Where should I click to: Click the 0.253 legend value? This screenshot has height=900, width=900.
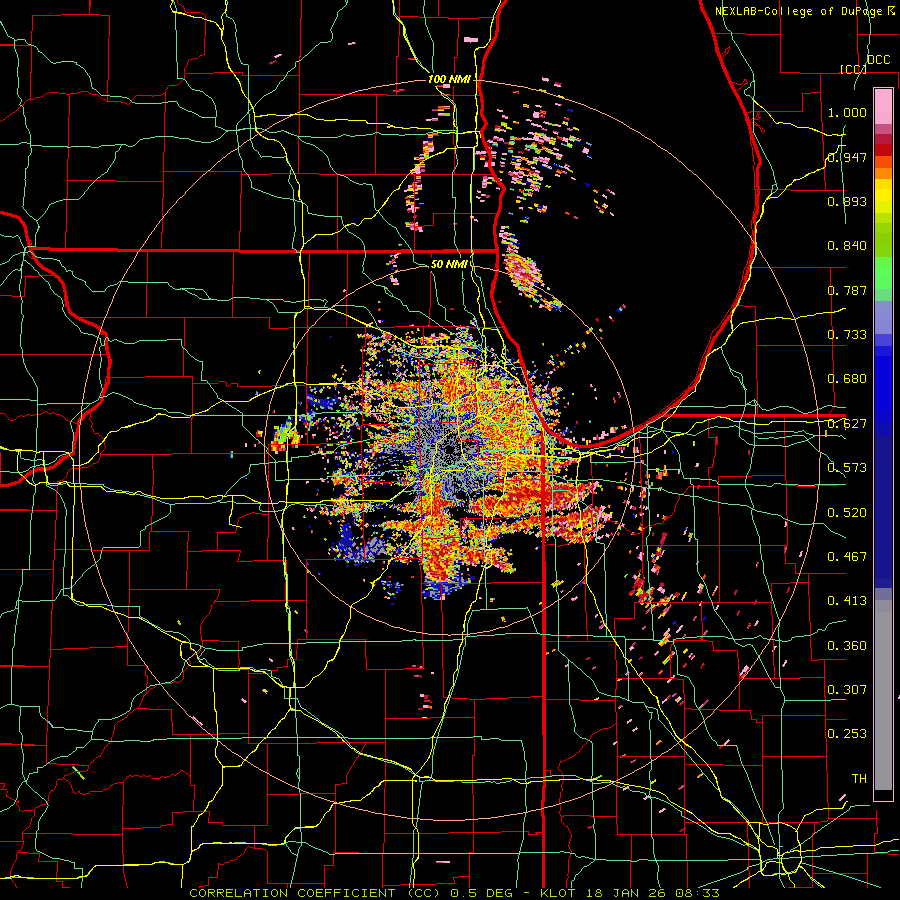click(x=847, y=734)
